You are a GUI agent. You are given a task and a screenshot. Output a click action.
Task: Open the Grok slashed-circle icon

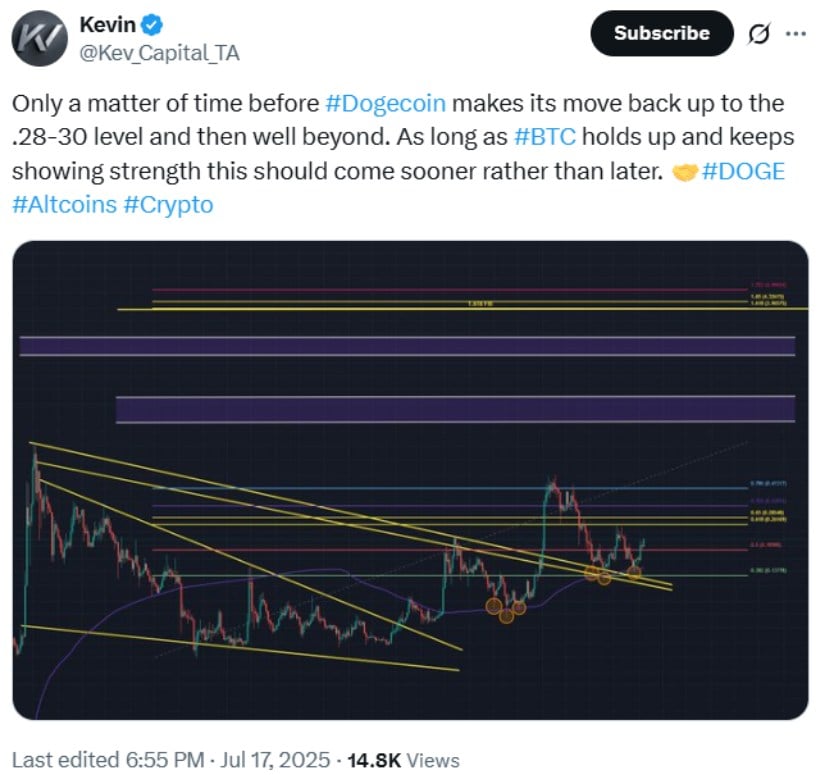click(x=758, y=34)
